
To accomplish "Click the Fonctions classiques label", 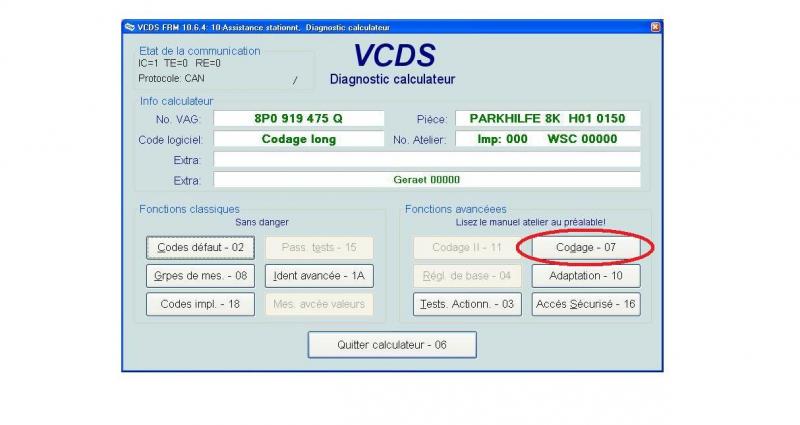I will pyautogui.click(x=189, y=209).
